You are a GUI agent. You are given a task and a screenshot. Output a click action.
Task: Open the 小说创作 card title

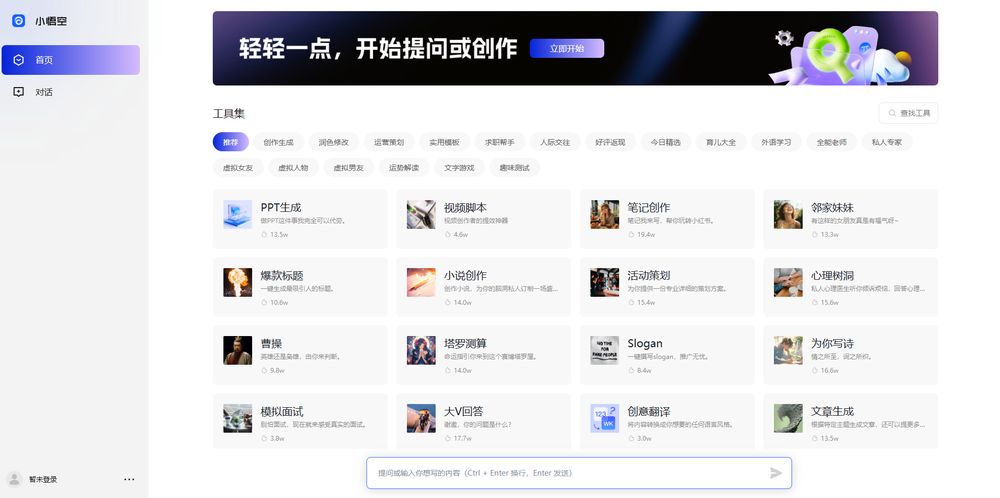coord(466,275)
